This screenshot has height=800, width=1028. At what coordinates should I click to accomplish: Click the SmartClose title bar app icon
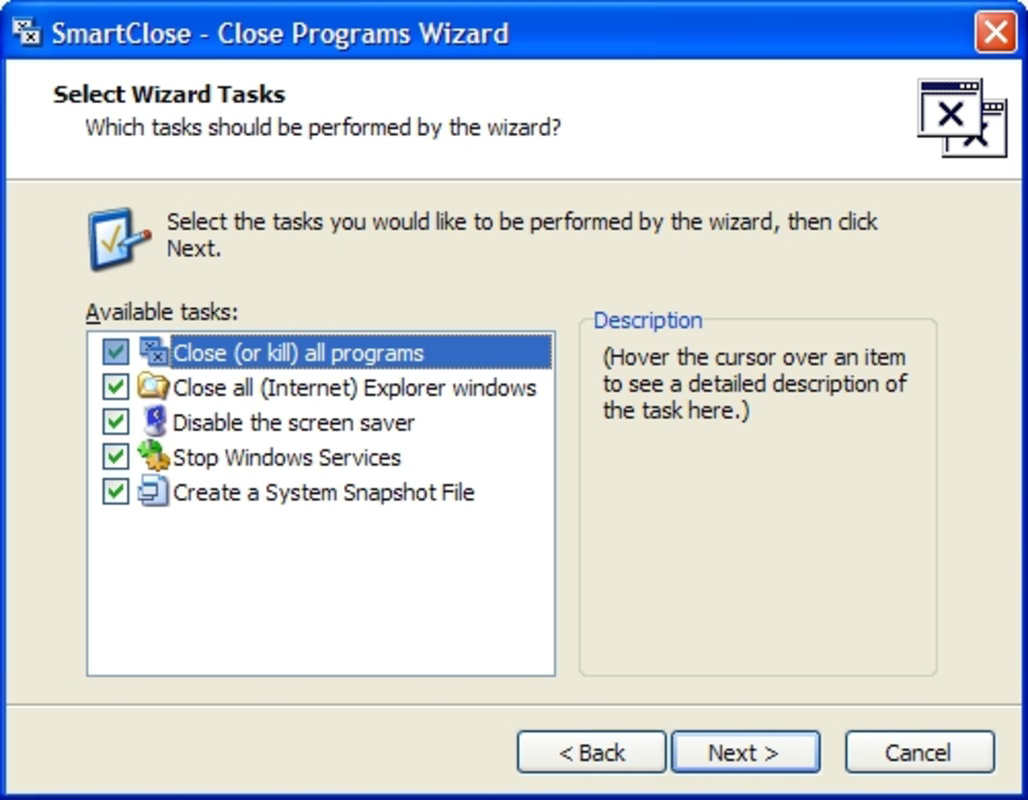coord(28,32)
